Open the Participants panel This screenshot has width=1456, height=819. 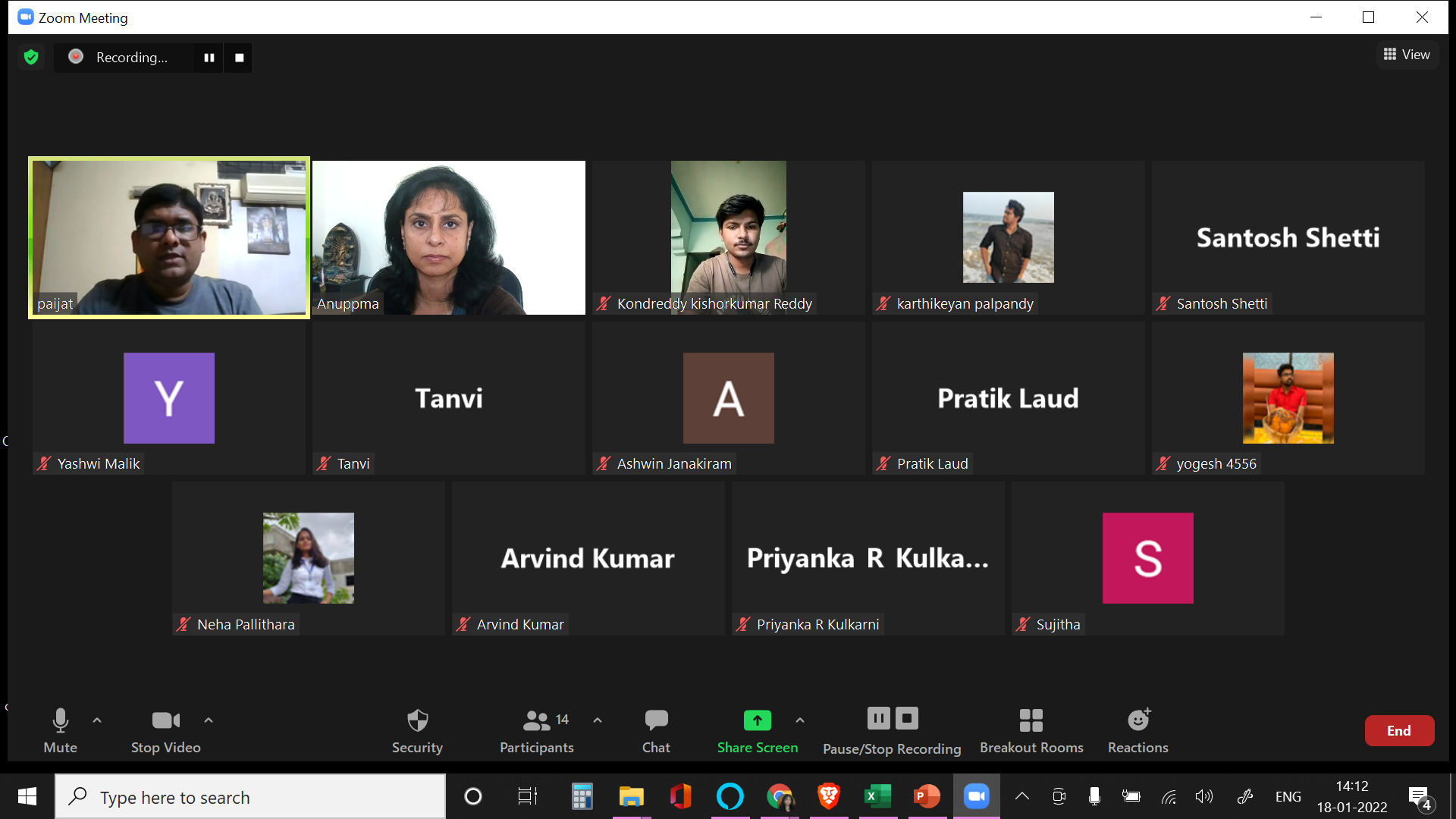[x=536, y=730]
